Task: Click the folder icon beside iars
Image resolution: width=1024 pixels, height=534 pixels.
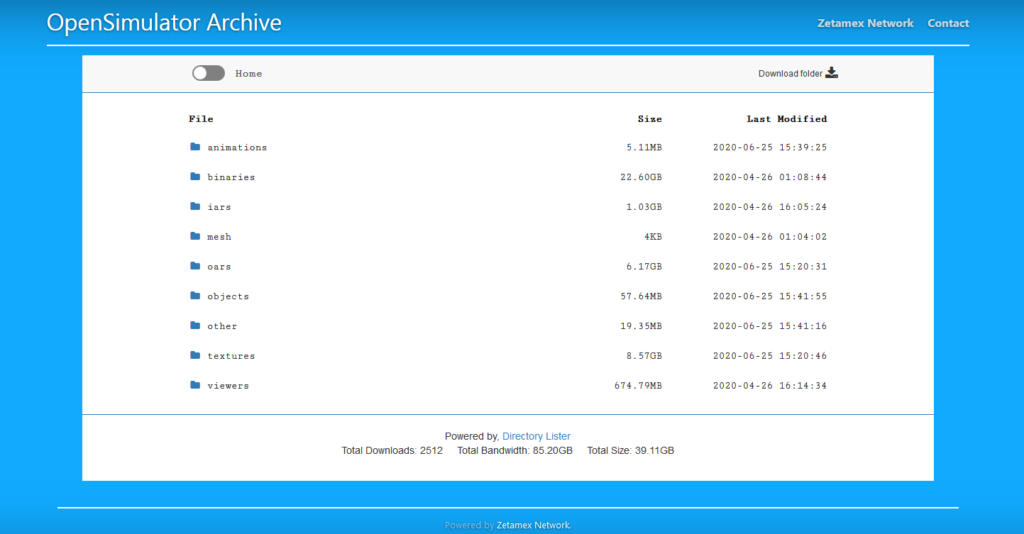Action: pos(195,206)
